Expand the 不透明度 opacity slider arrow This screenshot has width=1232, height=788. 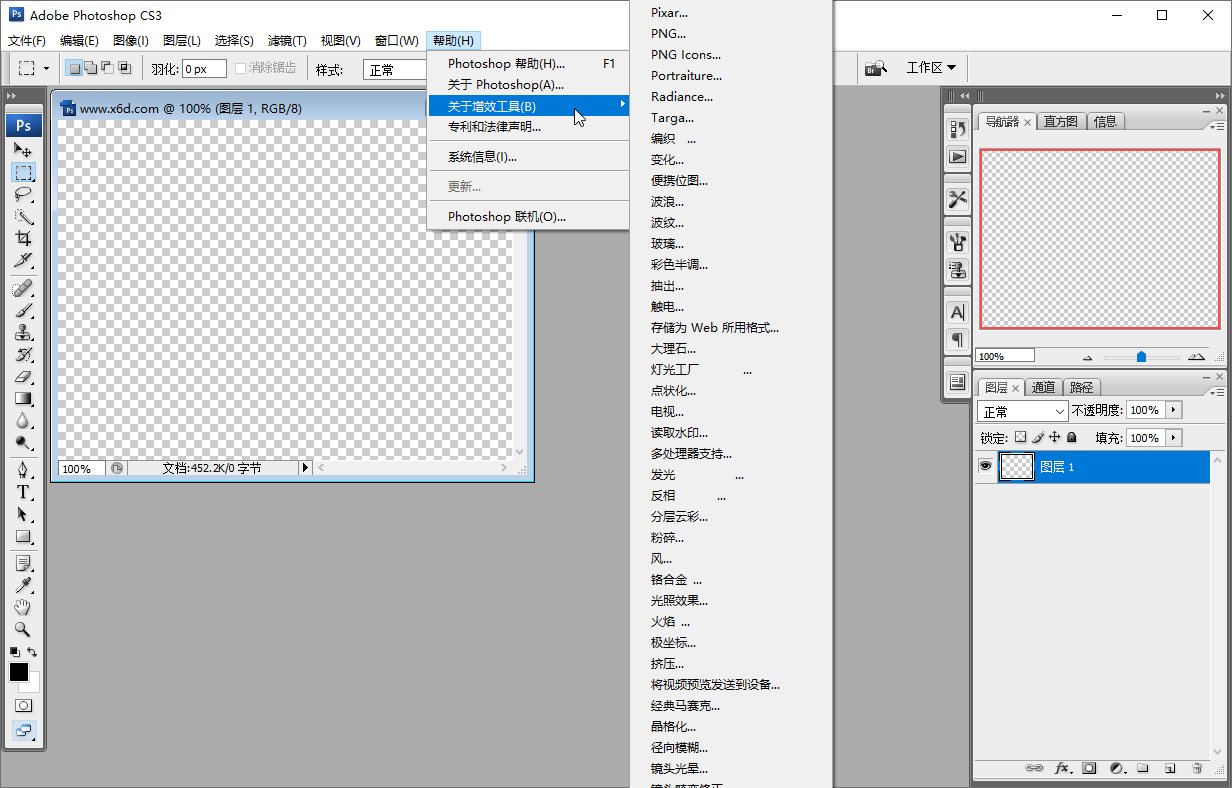(x=1174, y=411)
